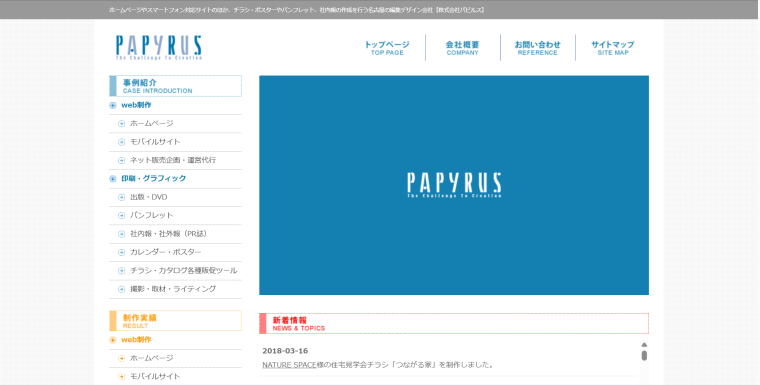
Task: Open トップページ TOP PAGE menu
Action: click(387, 48)
